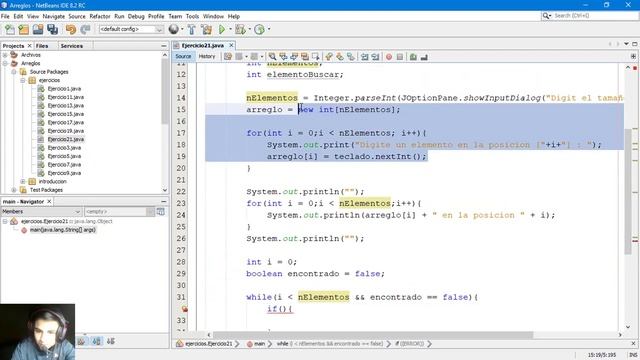Select the Source view button
640x360 pixels.
coord(183,57)
